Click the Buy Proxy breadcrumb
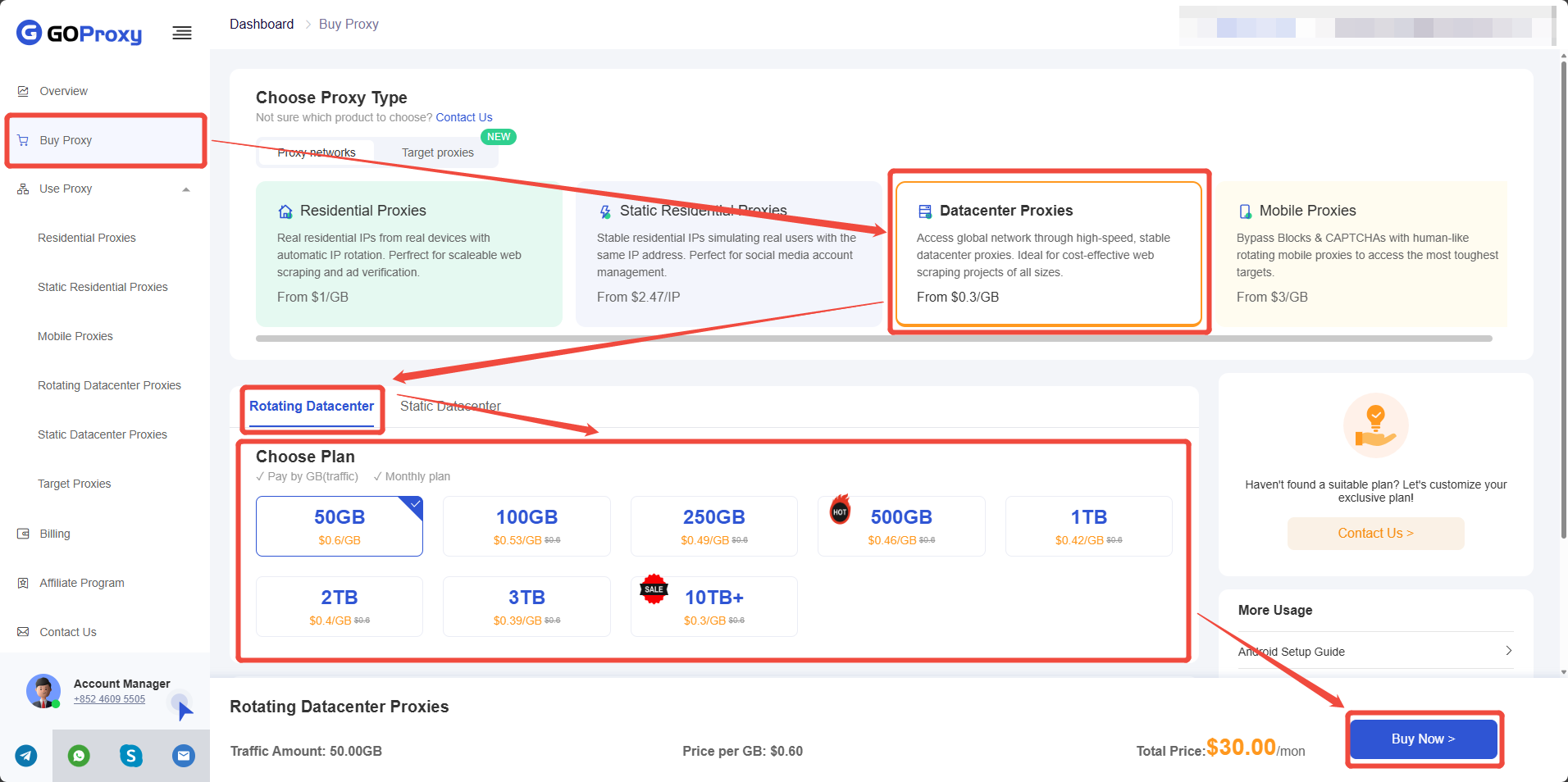Viewport: 1568px width, 782px height. 349,25
